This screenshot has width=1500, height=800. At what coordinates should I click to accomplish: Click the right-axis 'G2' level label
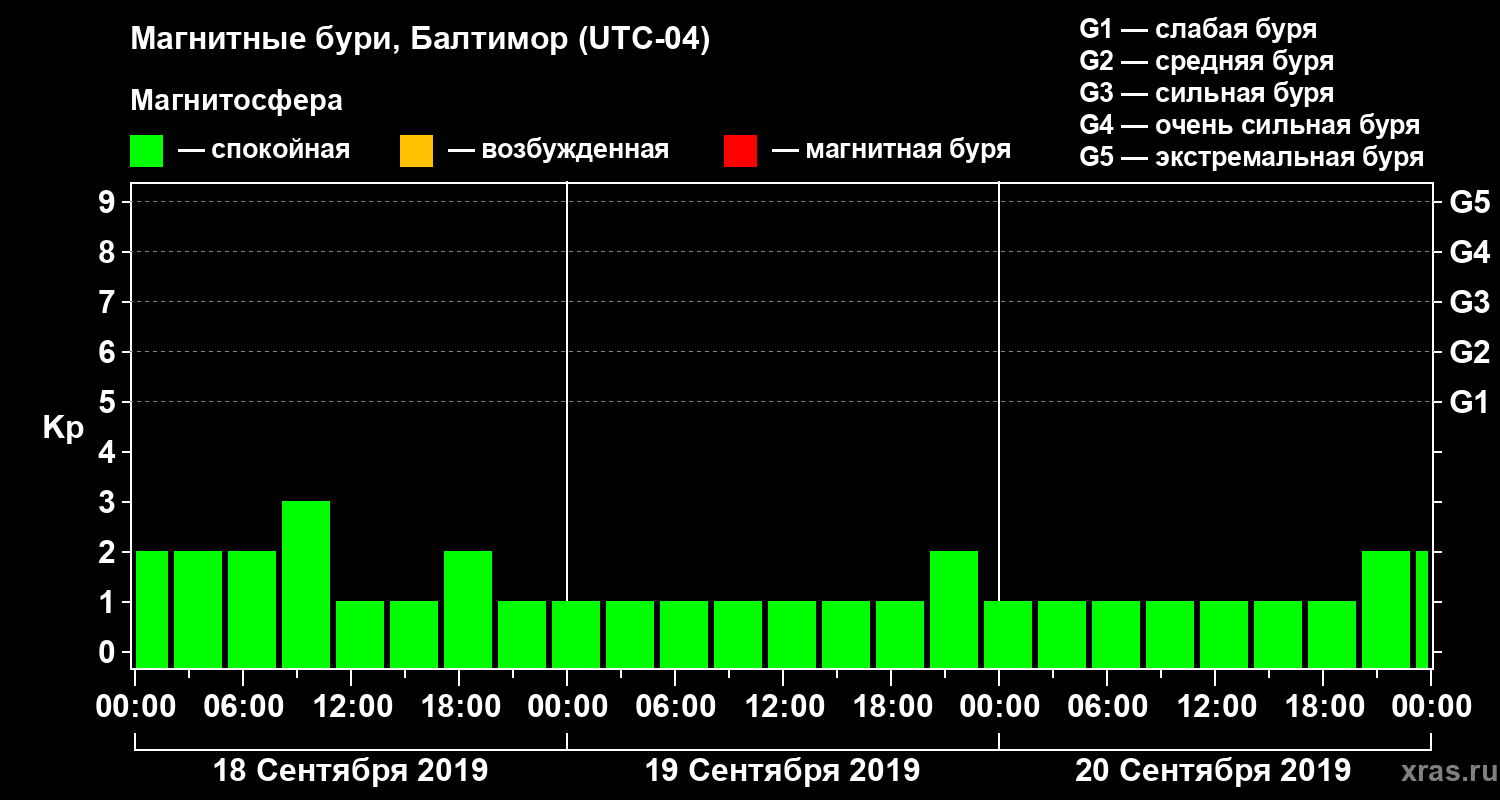tap(1469, 352)
